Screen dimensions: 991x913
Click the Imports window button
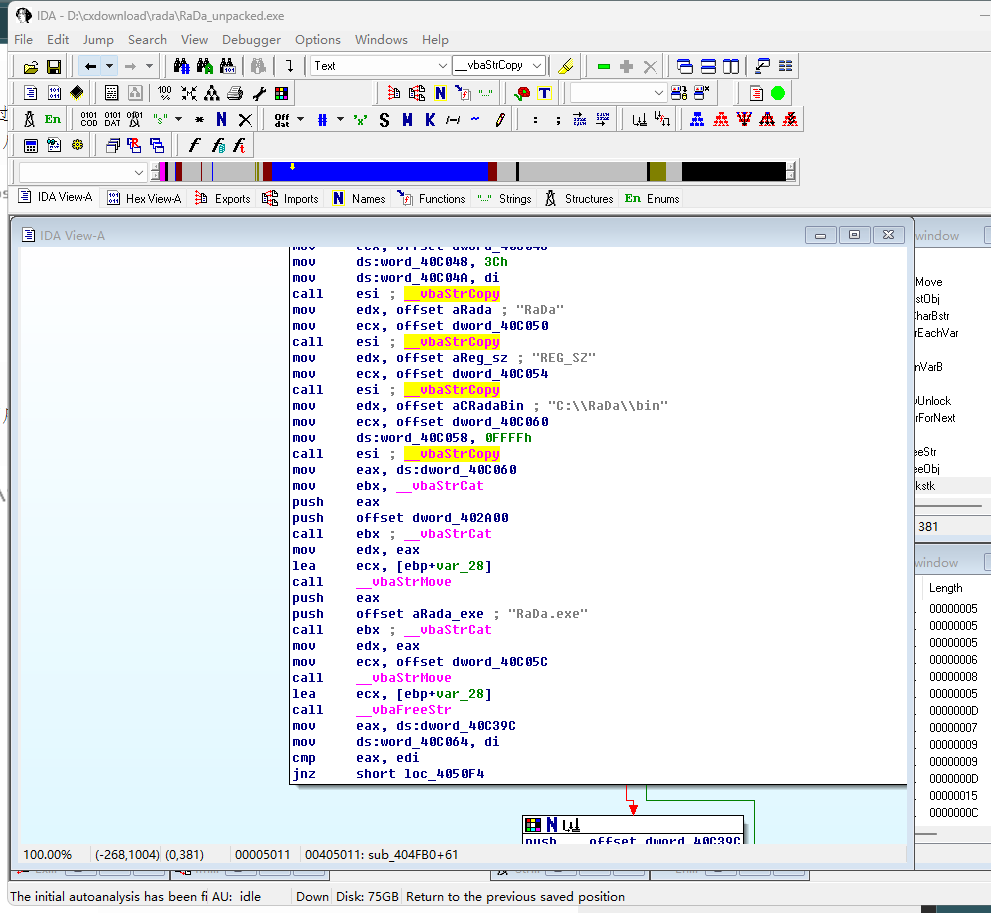tap(290, 198)
